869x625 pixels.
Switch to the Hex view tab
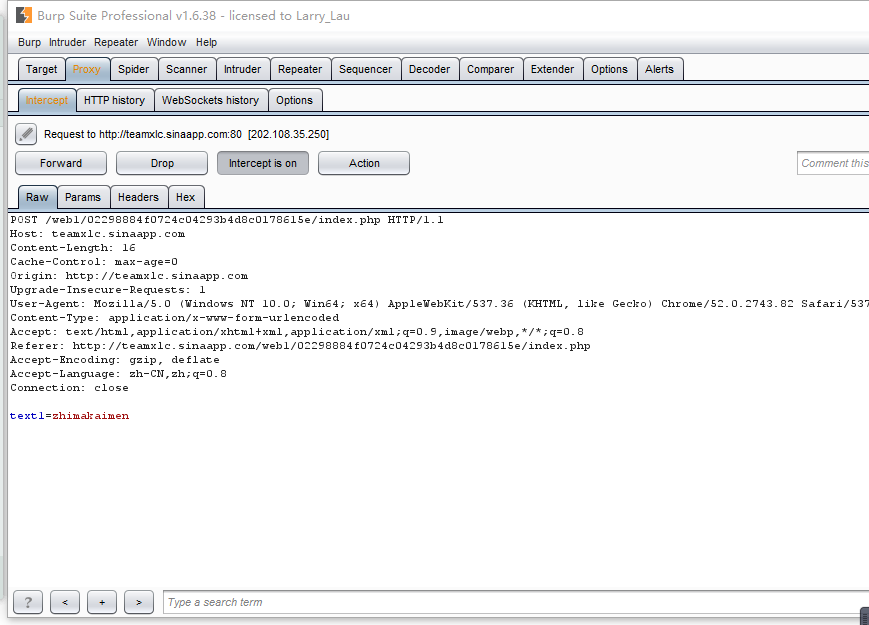[185, 197]
